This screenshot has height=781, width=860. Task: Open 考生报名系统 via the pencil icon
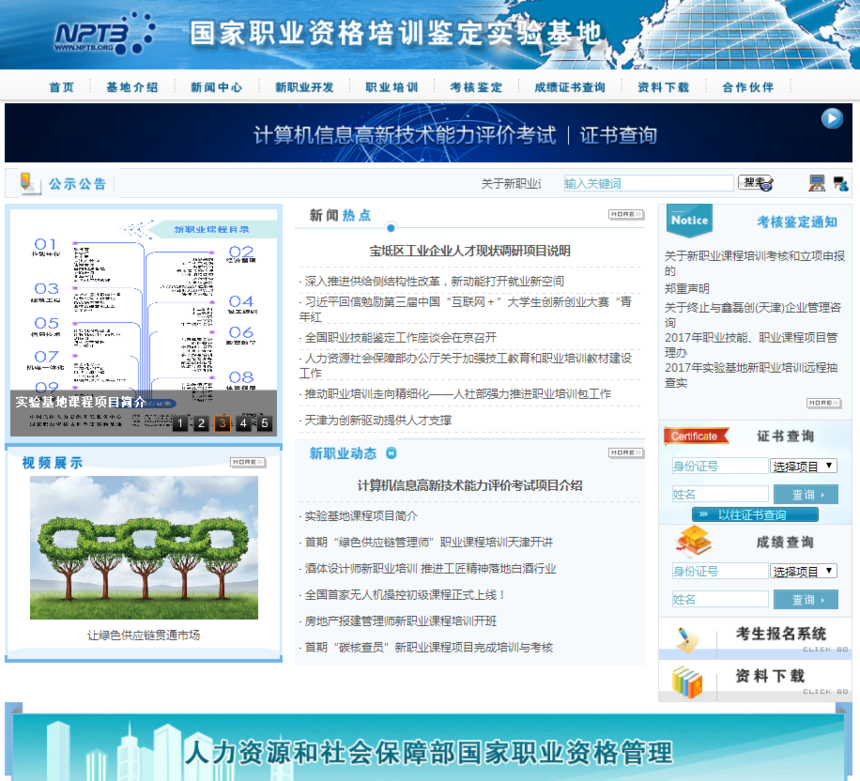point(687,639)
